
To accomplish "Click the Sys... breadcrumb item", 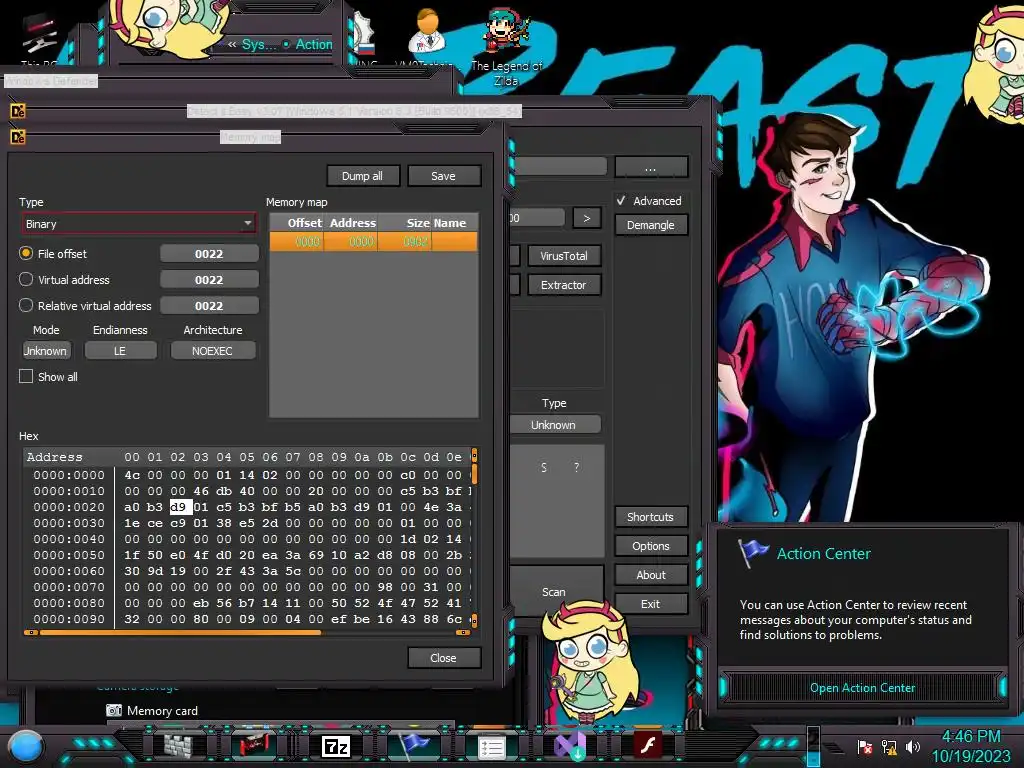I will [259, 44].
